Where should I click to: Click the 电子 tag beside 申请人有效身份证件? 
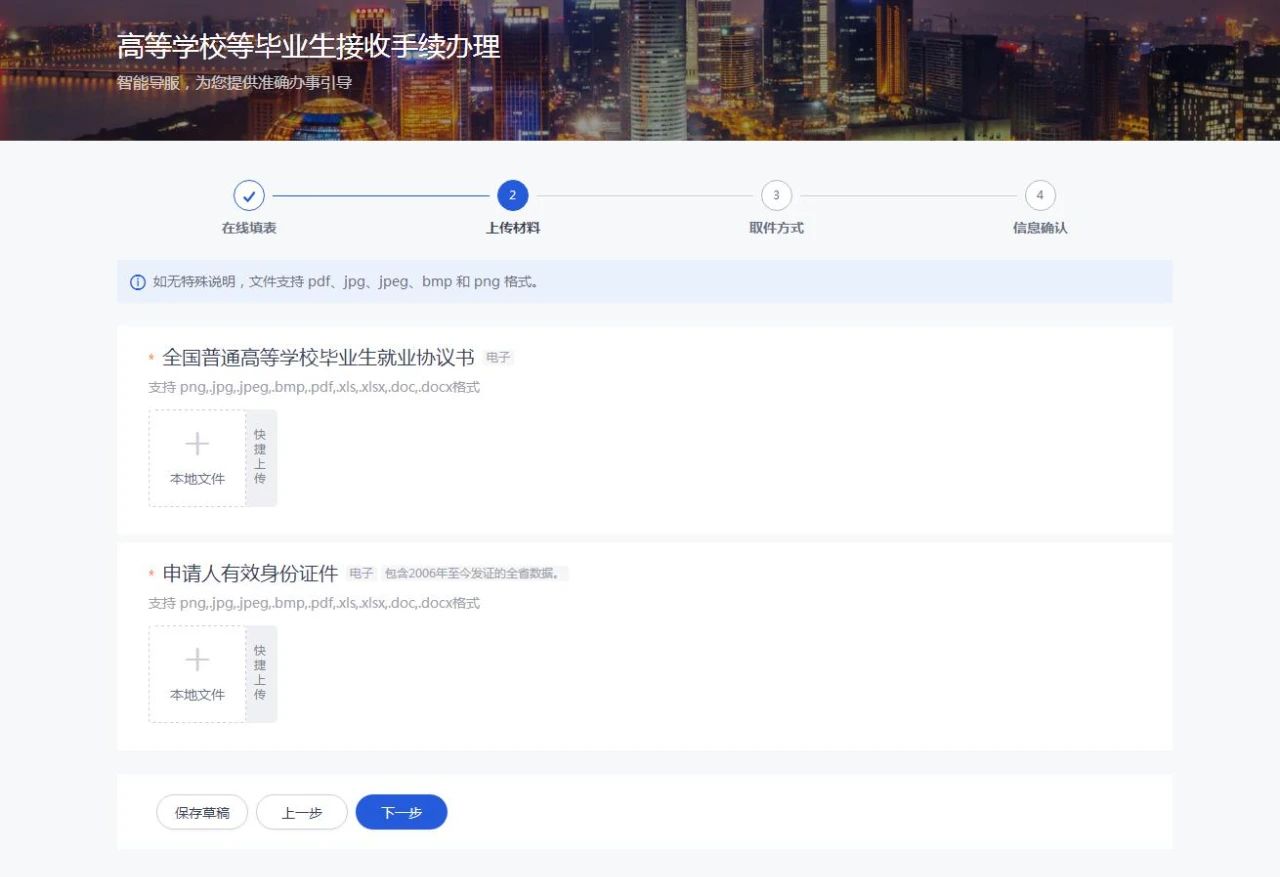point(361,574)
